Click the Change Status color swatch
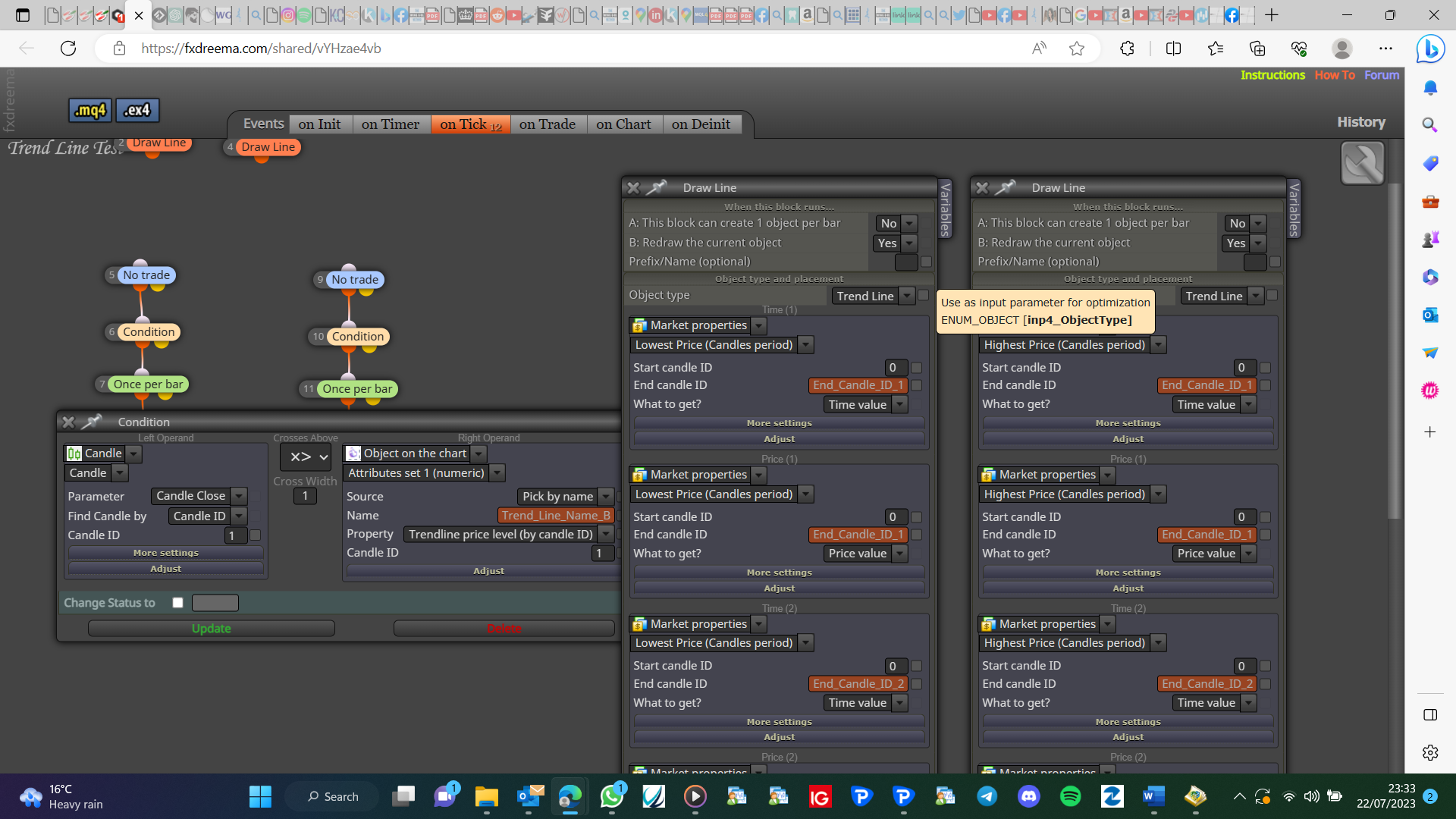The height and width of the screenshot is (819, 1456). click(215, 603)
